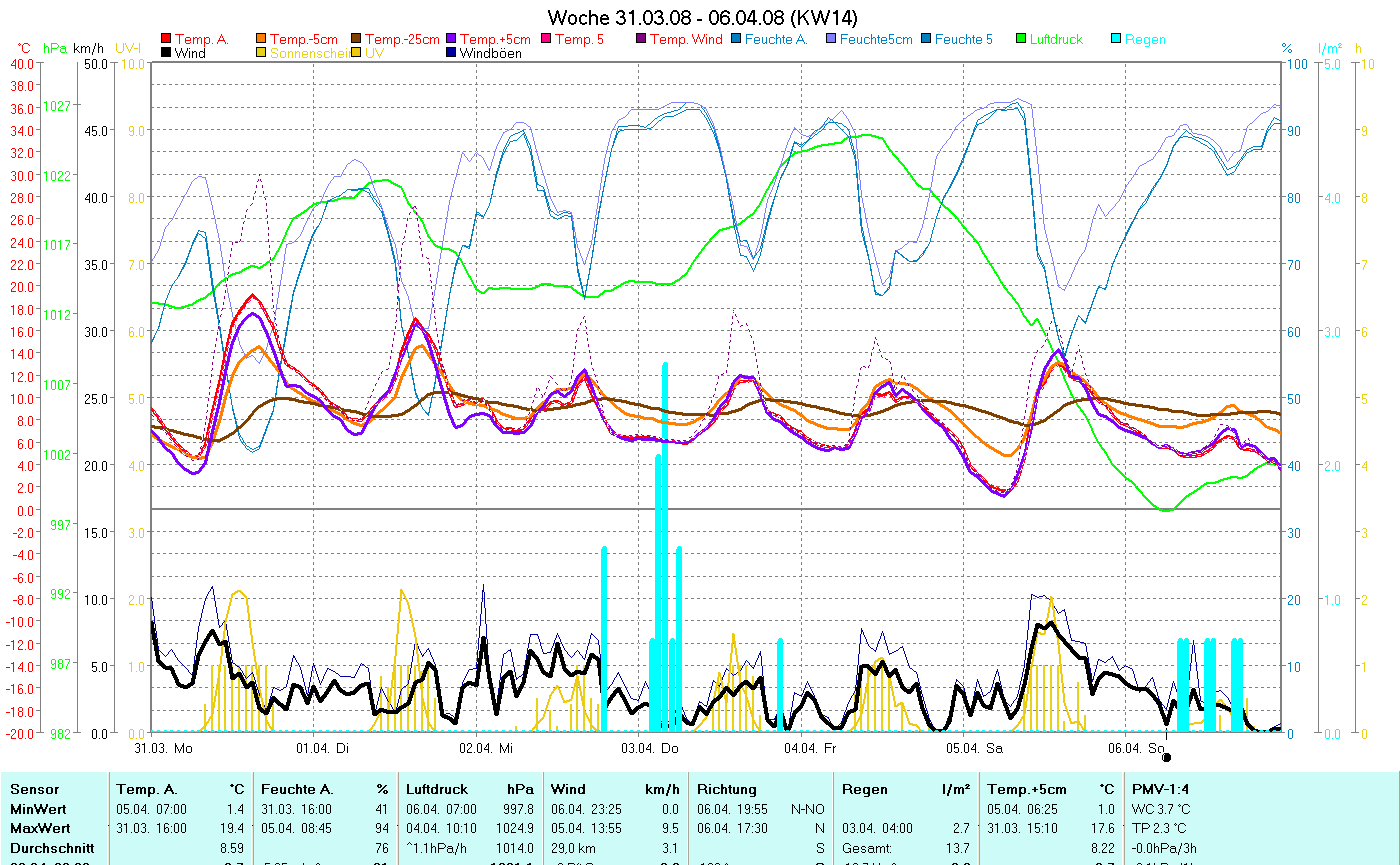Click the Regen column header in table

864,789
